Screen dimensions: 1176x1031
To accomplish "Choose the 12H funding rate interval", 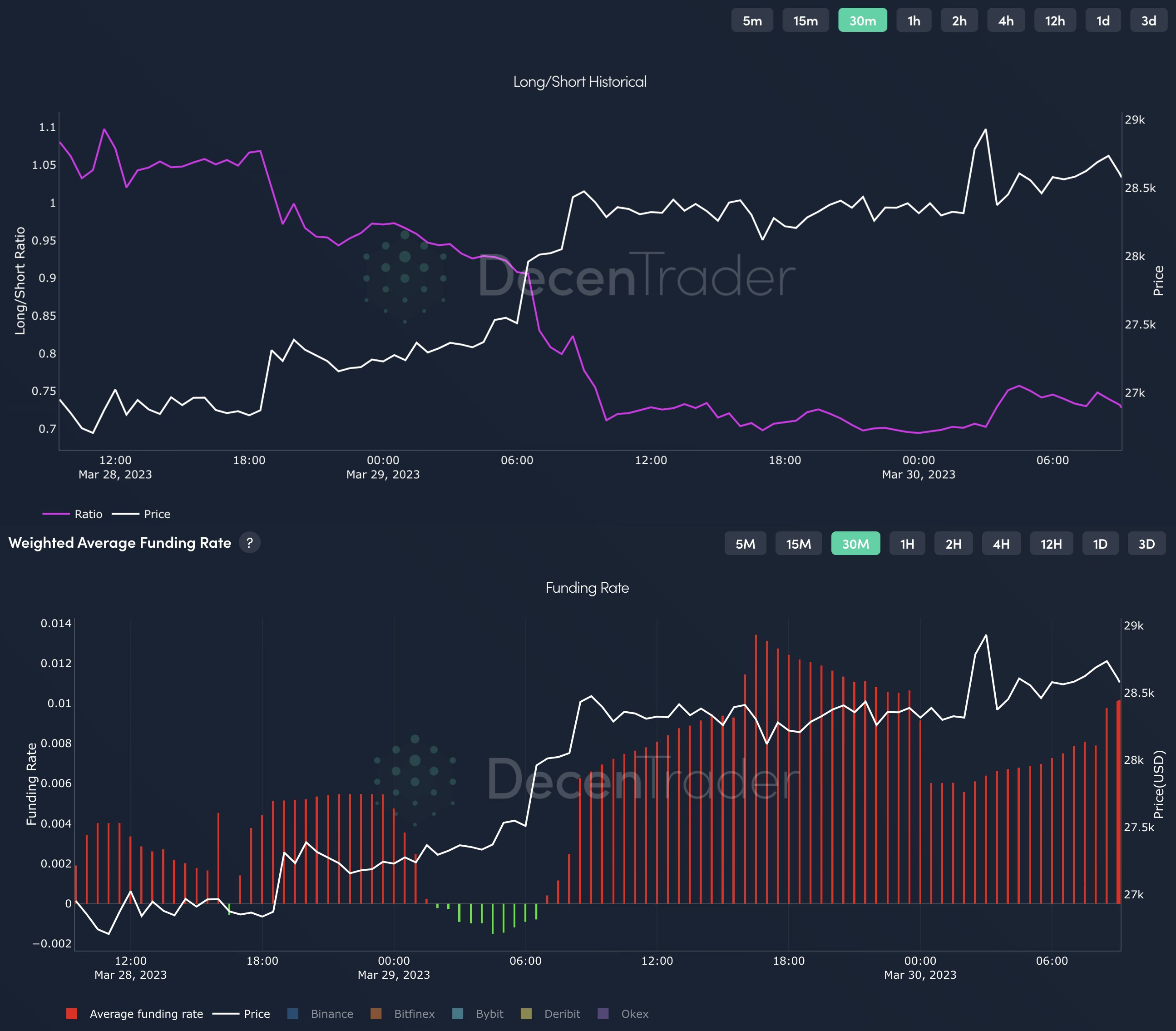I will click(x=1051, y=544).
